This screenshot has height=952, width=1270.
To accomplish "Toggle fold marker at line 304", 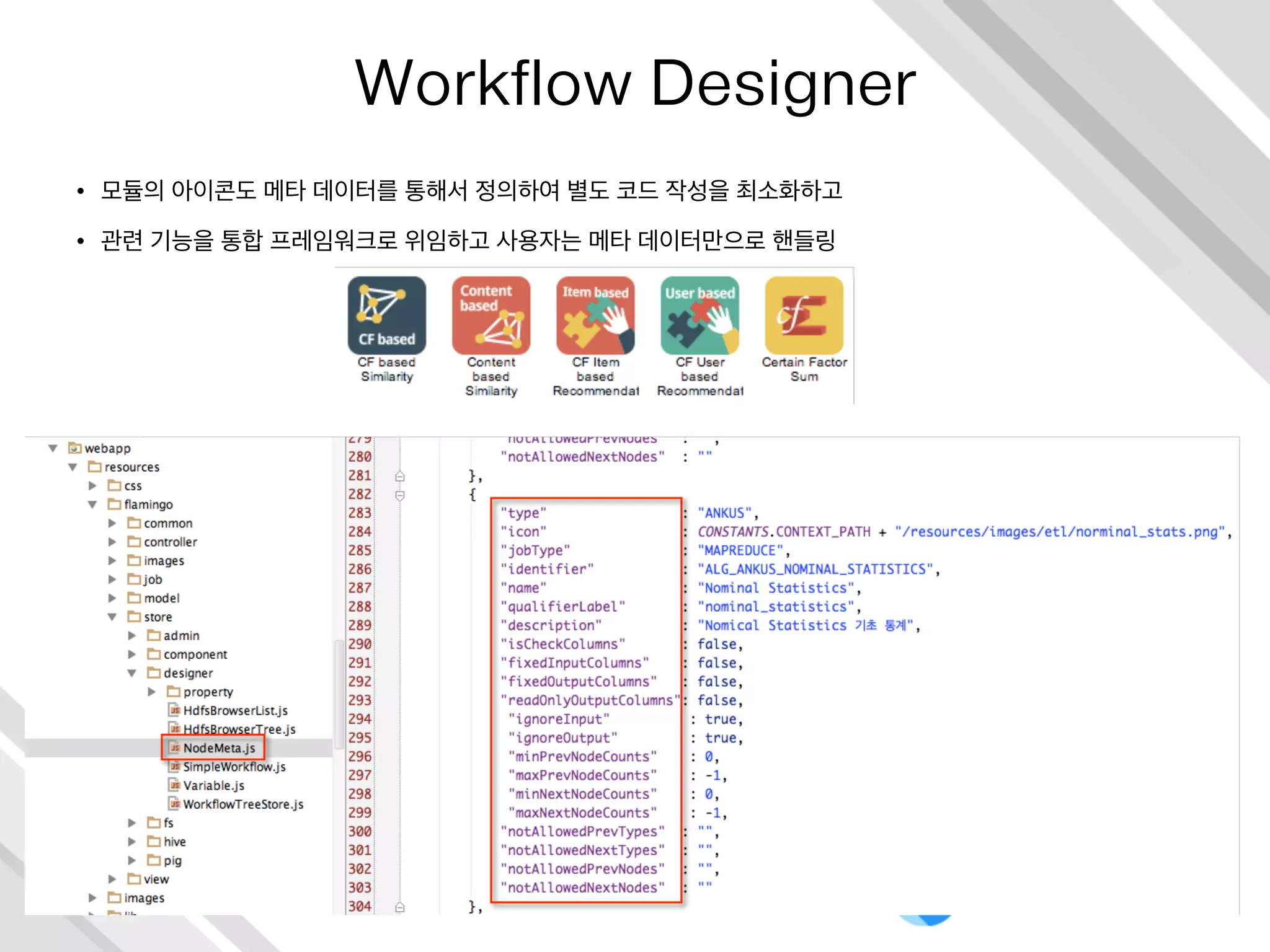I will point(400,907).
